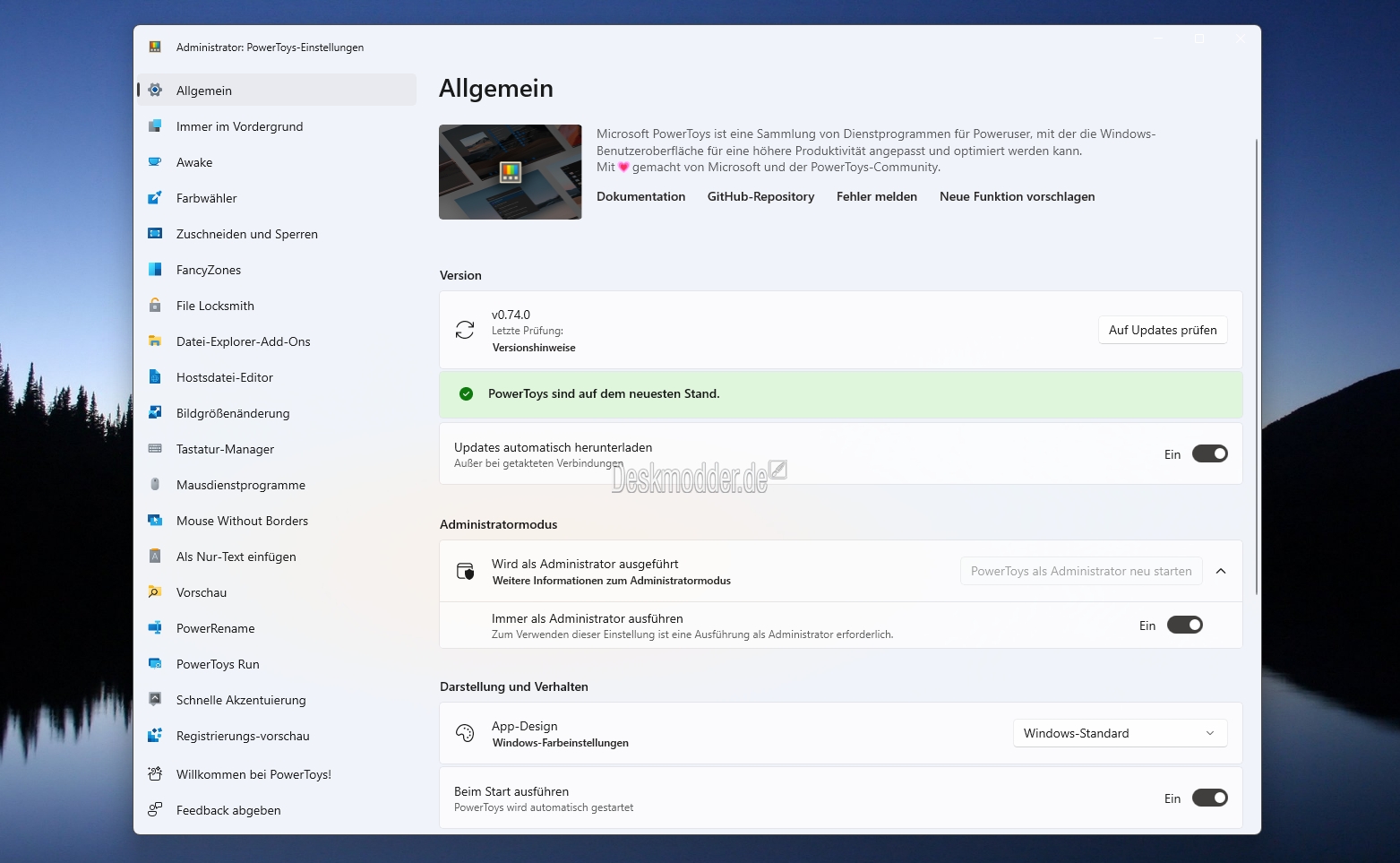Click Neue Funktion vorschlagen link

point(1017,196)
